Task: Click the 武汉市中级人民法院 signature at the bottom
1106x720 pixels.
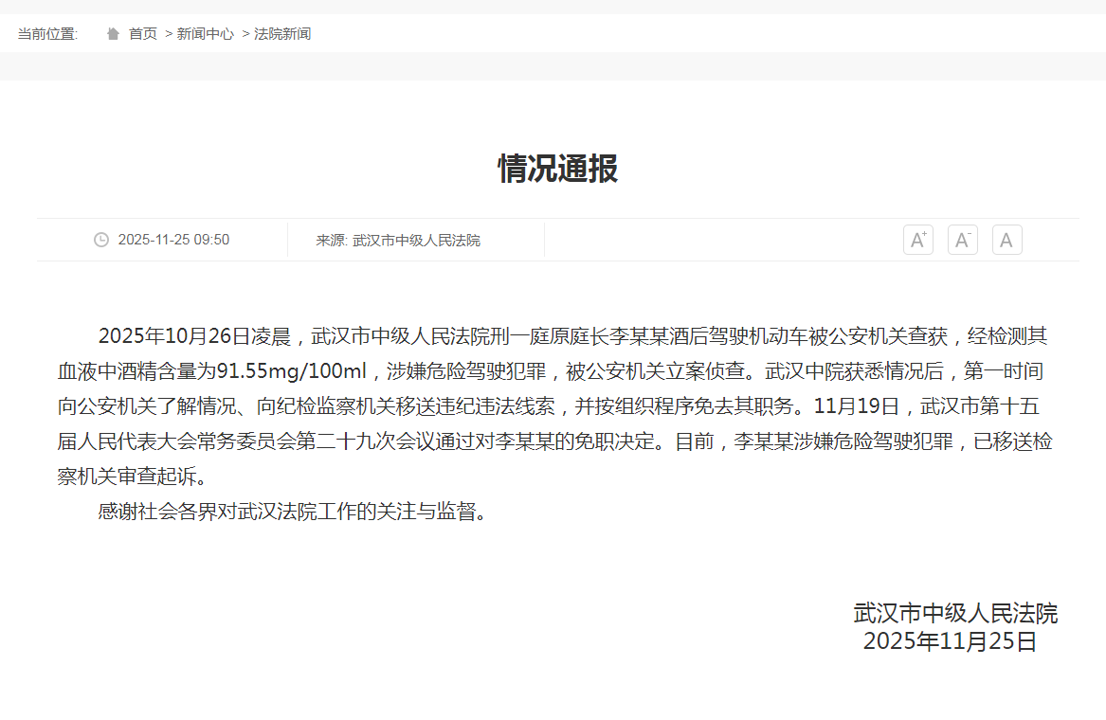Action: coord(955,613)
